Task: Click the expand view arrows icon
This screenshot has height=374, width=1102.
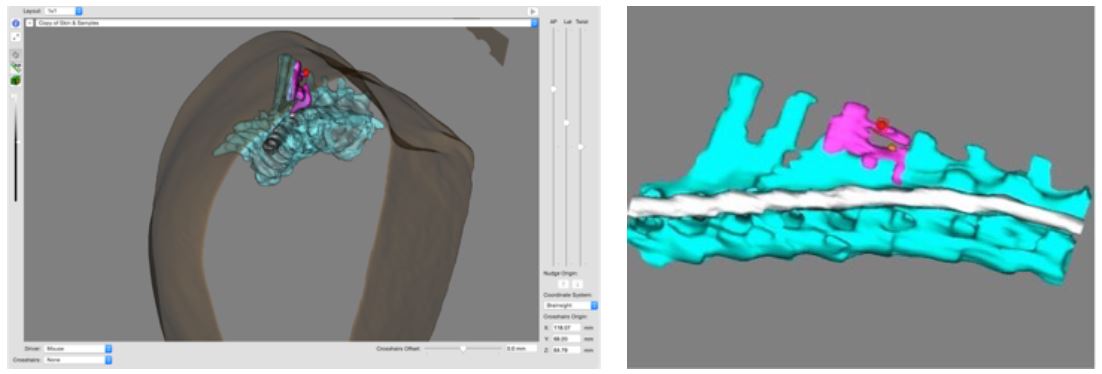Action: point(15,36)
